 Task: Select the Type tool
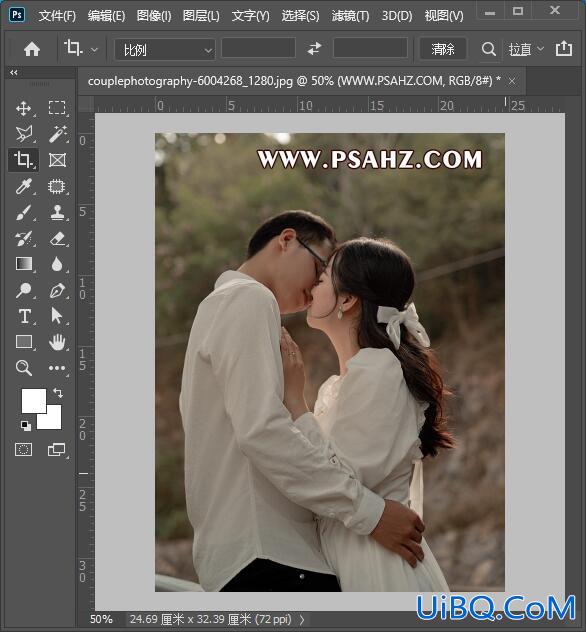[24, 316]
